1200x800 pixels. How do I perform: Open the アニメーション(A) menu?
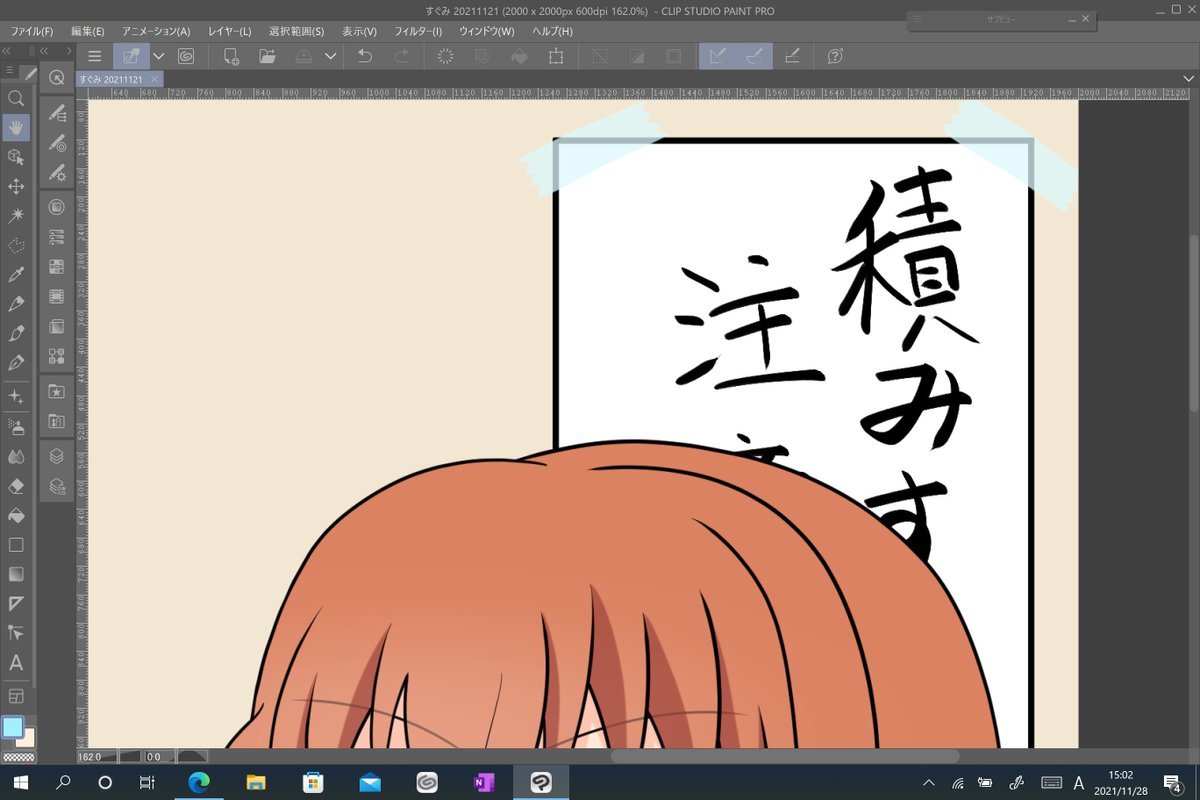(156, 31)
